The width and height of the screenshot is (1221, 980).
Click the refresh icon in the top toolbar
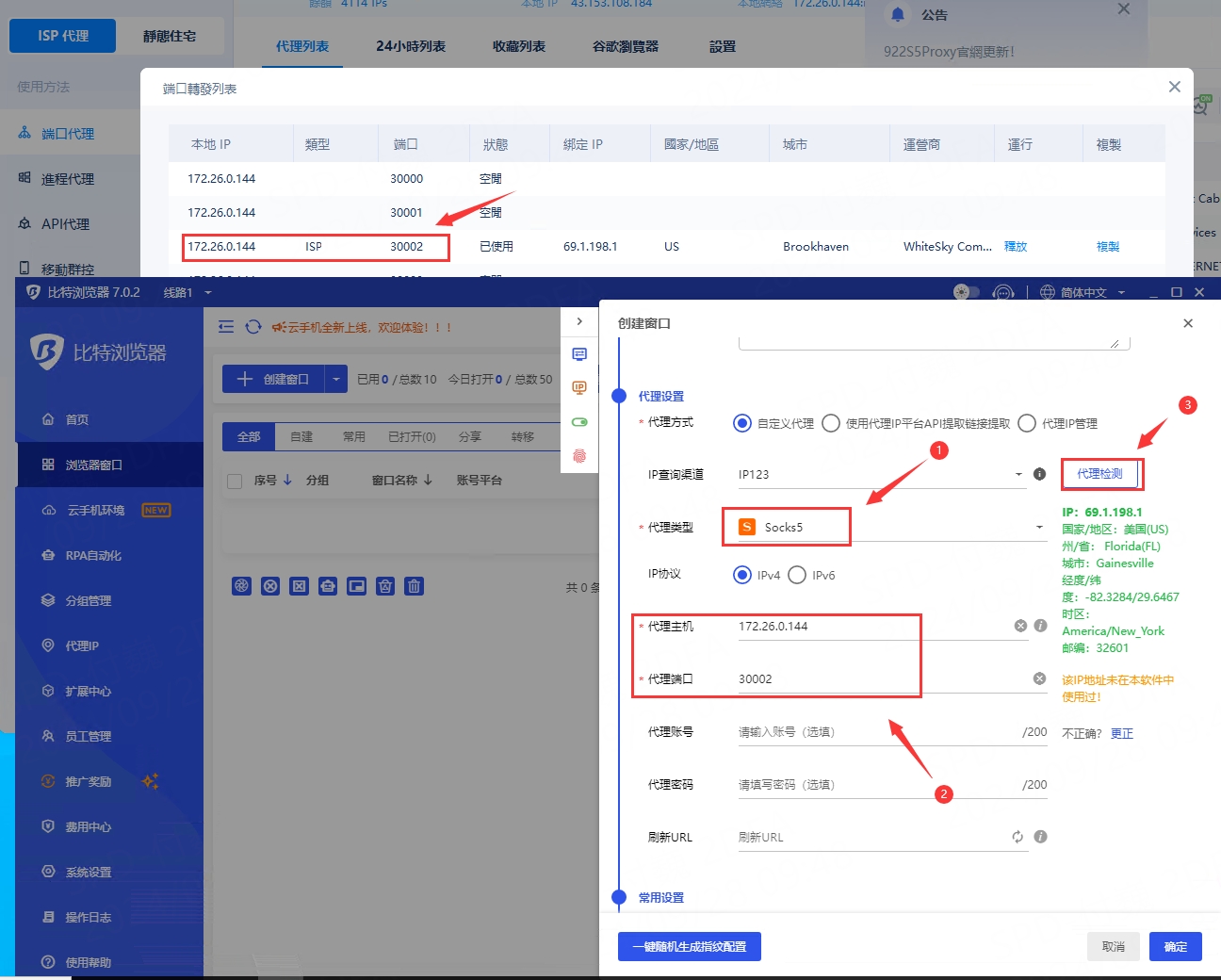[253, 327]
